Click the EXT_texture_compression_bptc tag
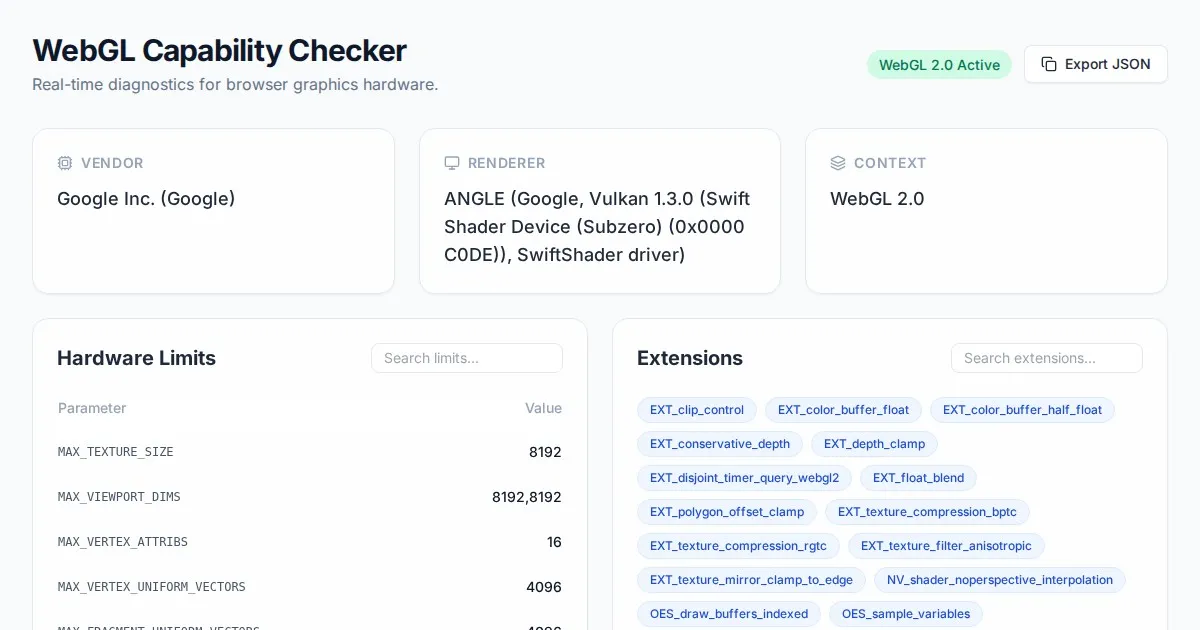 click(x=927, y=512)
